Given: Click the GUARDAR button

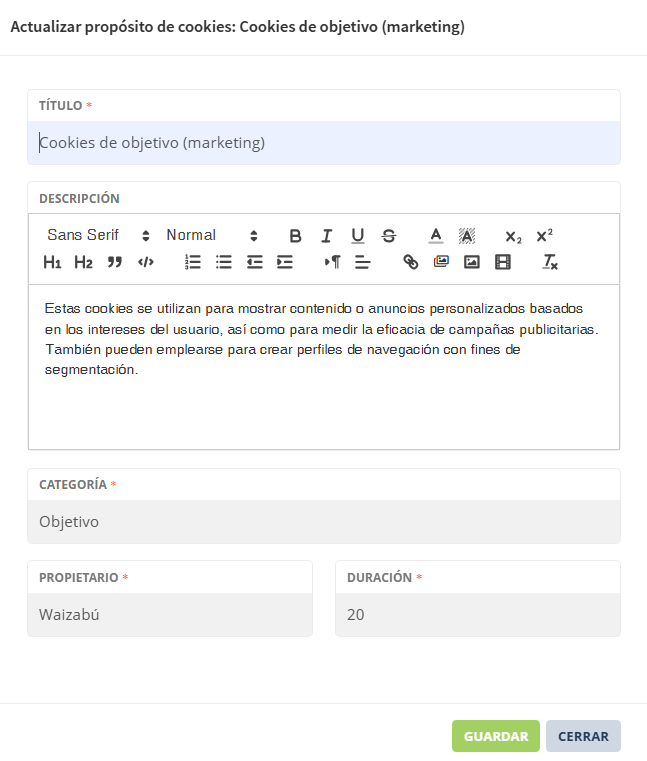Looking at the screenshot, I should pyautogui.click(x=495, y=736).
